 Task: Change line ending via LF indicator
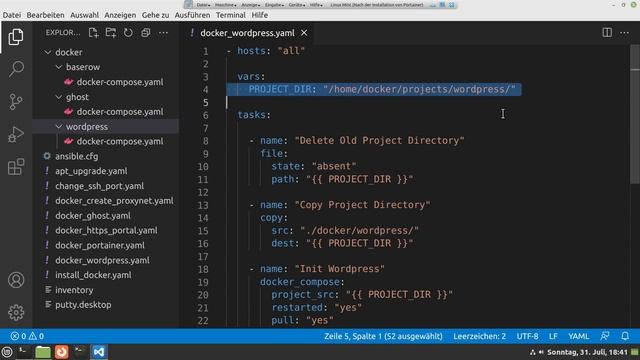(553, 336)
